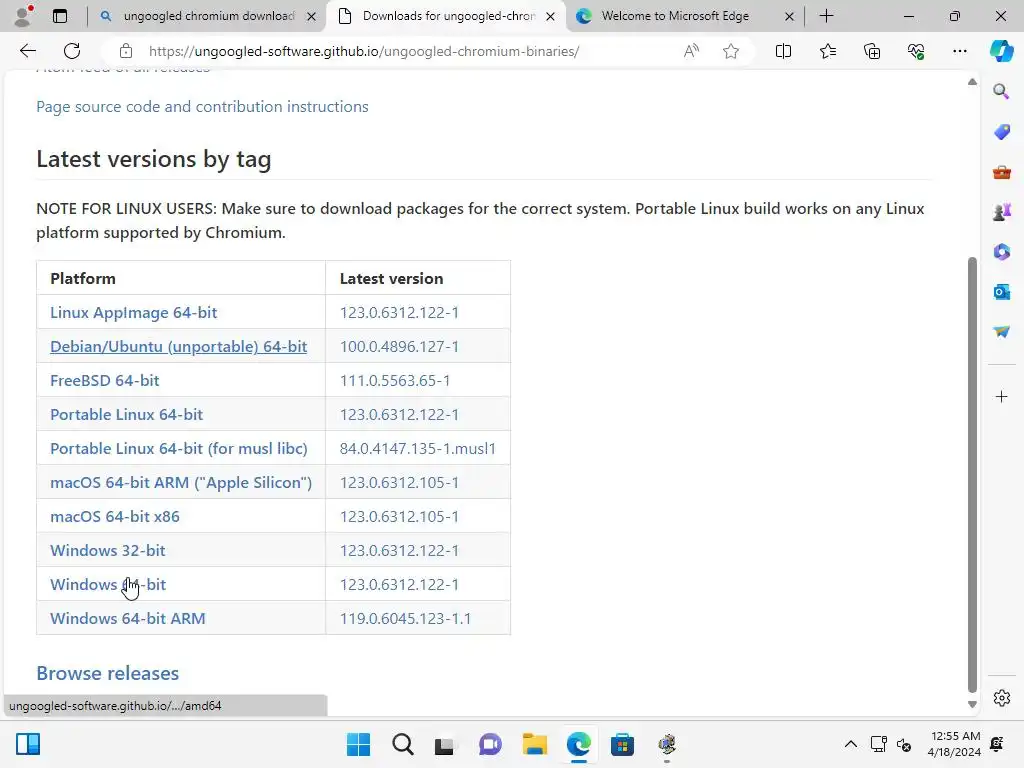Open sidebar Games chess icon
The height and width of the screenshot is (768, 1024).
[x=1001, y=212]
